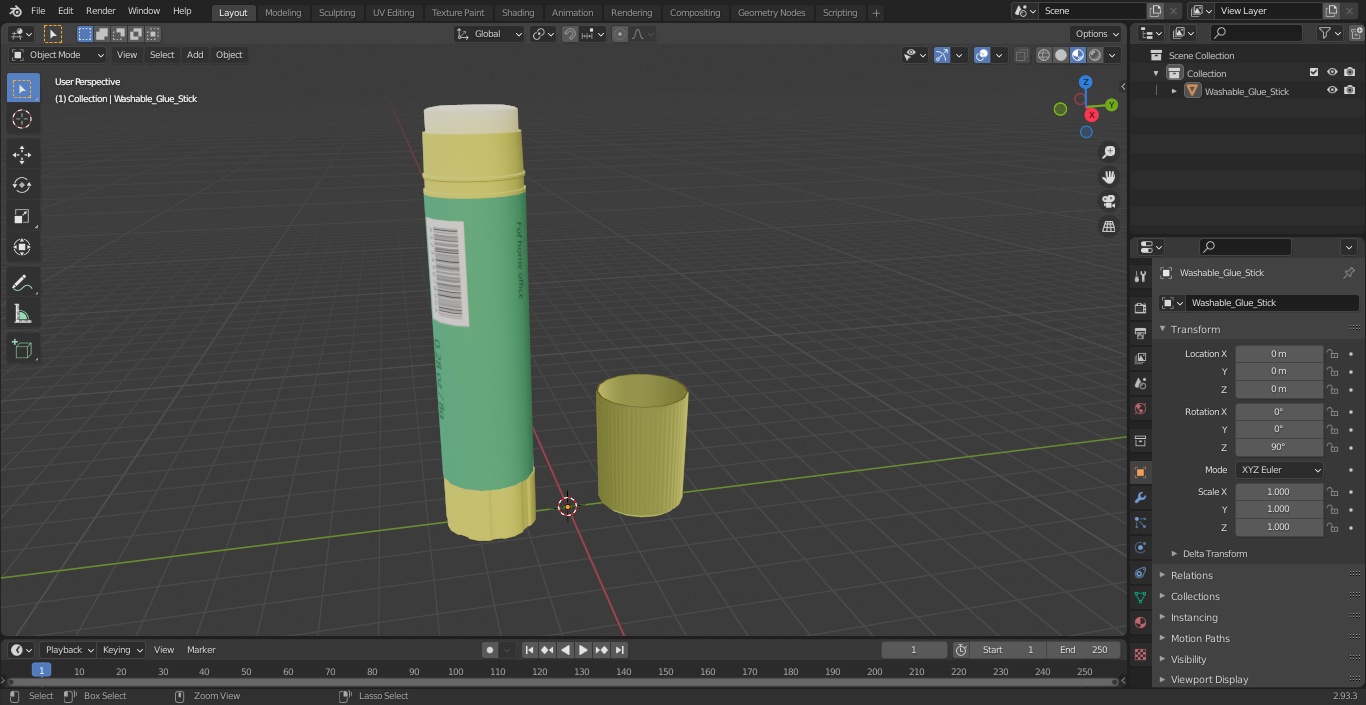Activate the Rotate tool
Viewport: 1366px width, 705px height.
[22, 185]
